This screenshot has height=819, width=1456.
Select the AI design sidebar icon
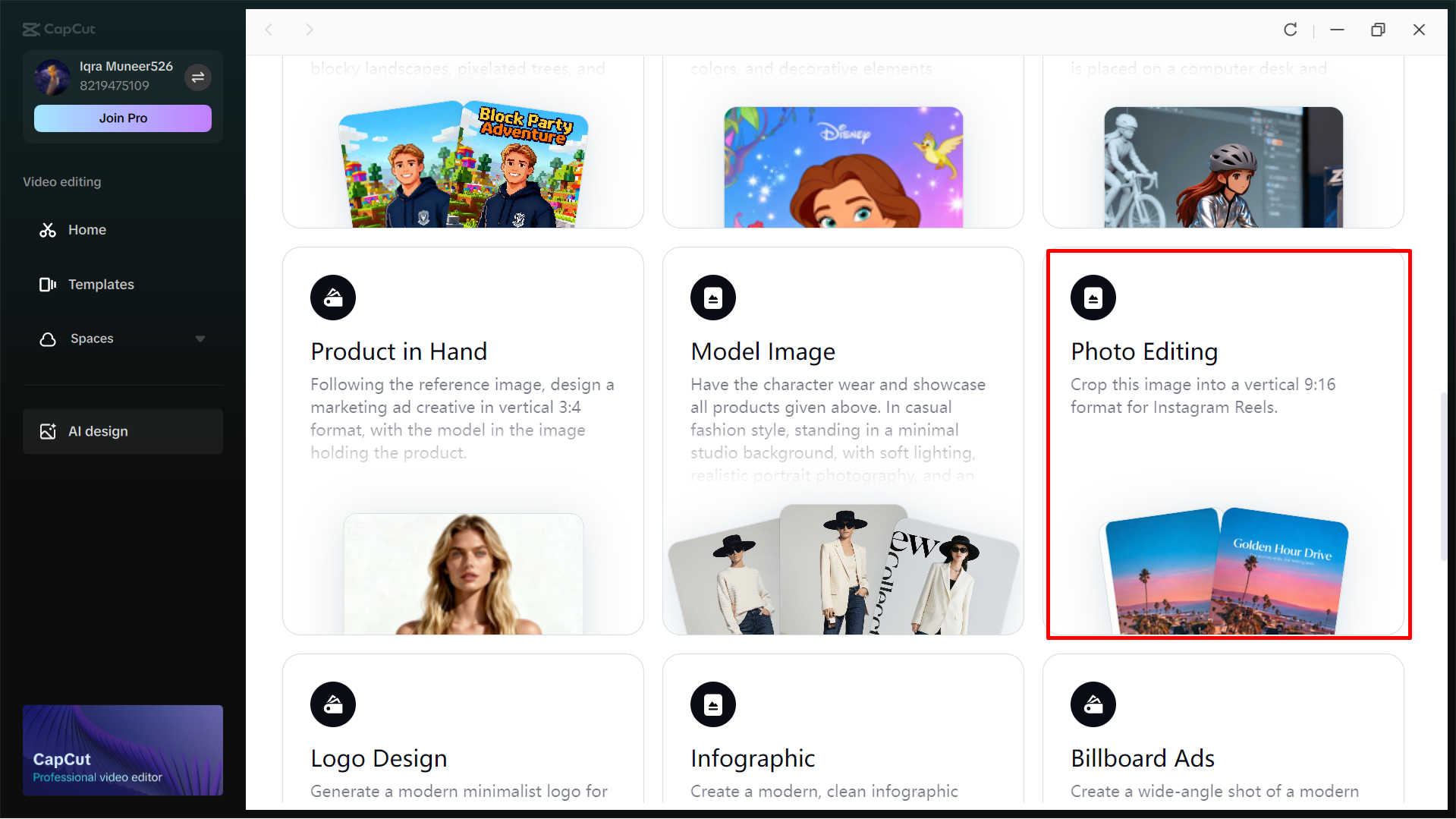click(x=47, y=431)
